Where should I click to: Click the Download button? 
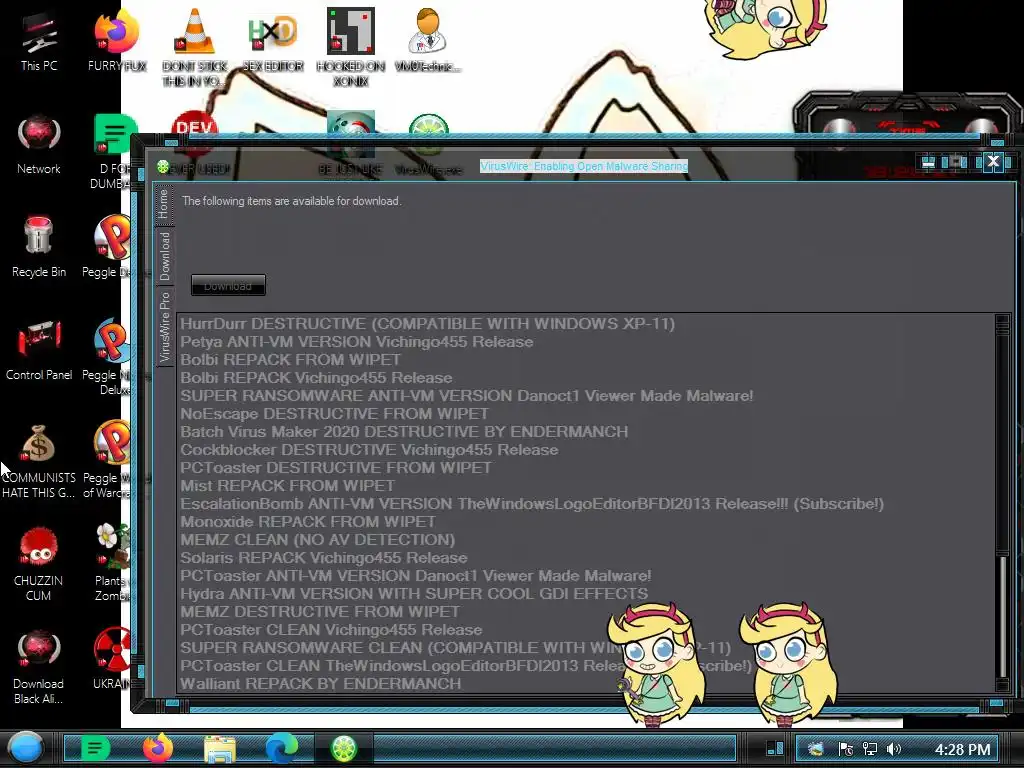pyautogui.click(x=228, y=285)
